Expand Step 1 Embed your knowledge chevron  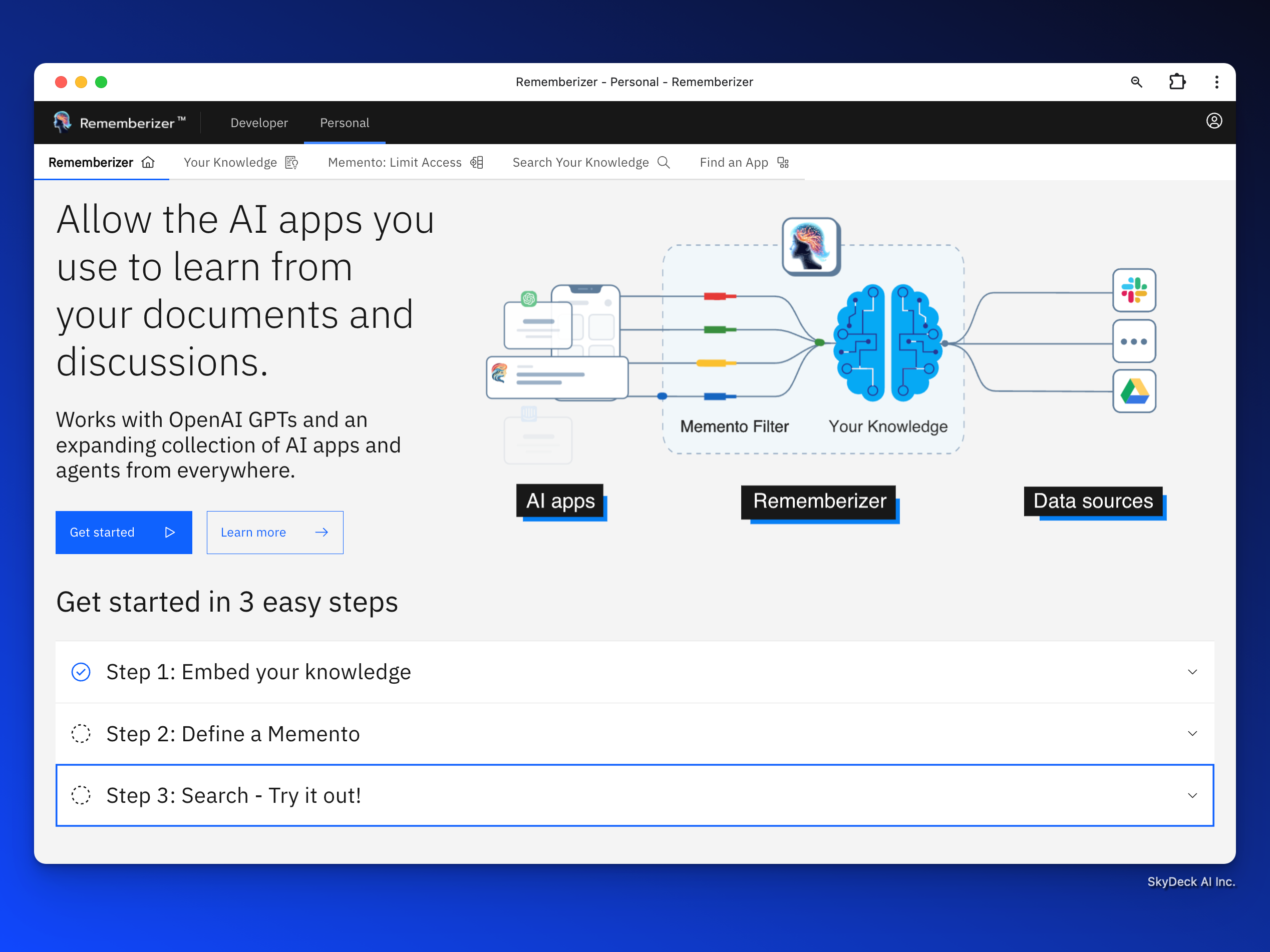1192,672
